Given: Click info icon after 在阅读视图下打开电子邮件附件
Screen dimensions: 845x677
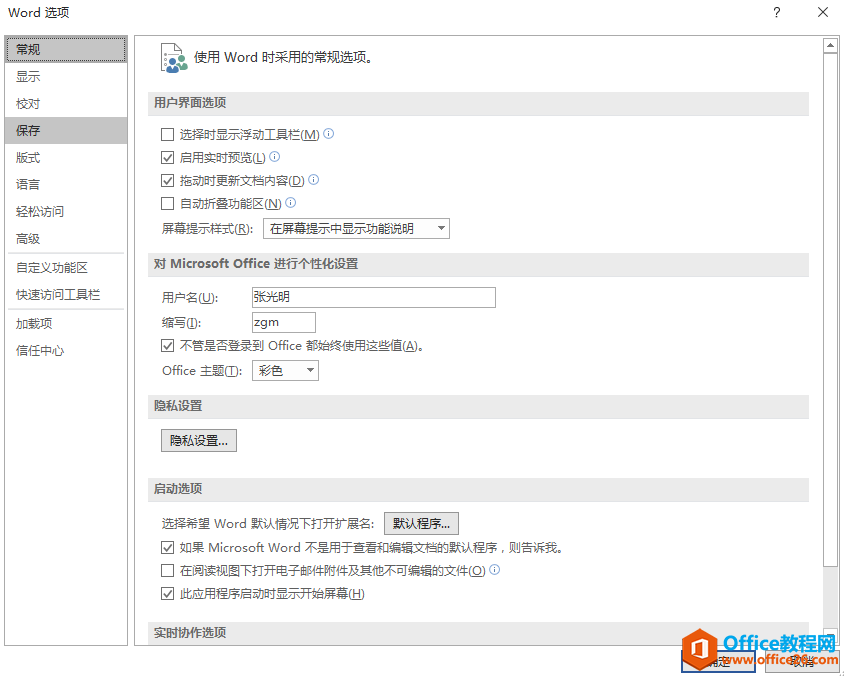Looking at the screenshot, I should coord(494,570).
